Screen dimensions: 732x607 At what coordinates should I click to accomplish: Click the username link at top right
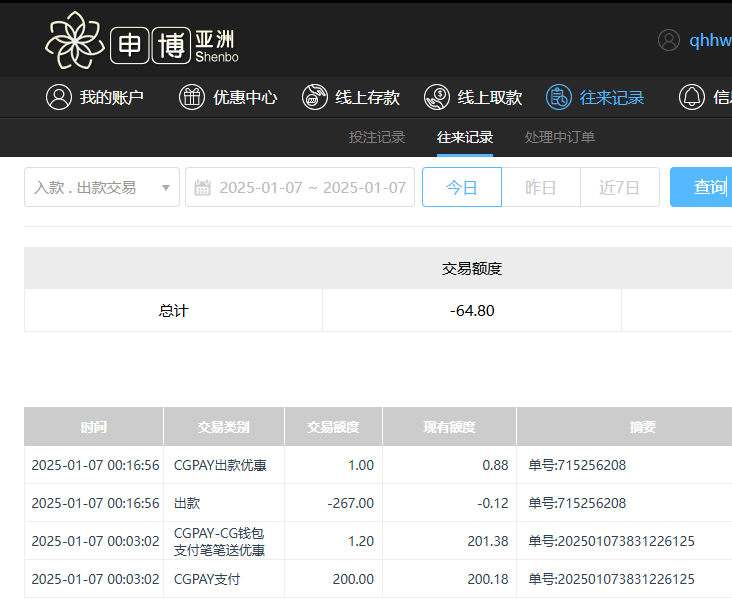click(709, 40)
